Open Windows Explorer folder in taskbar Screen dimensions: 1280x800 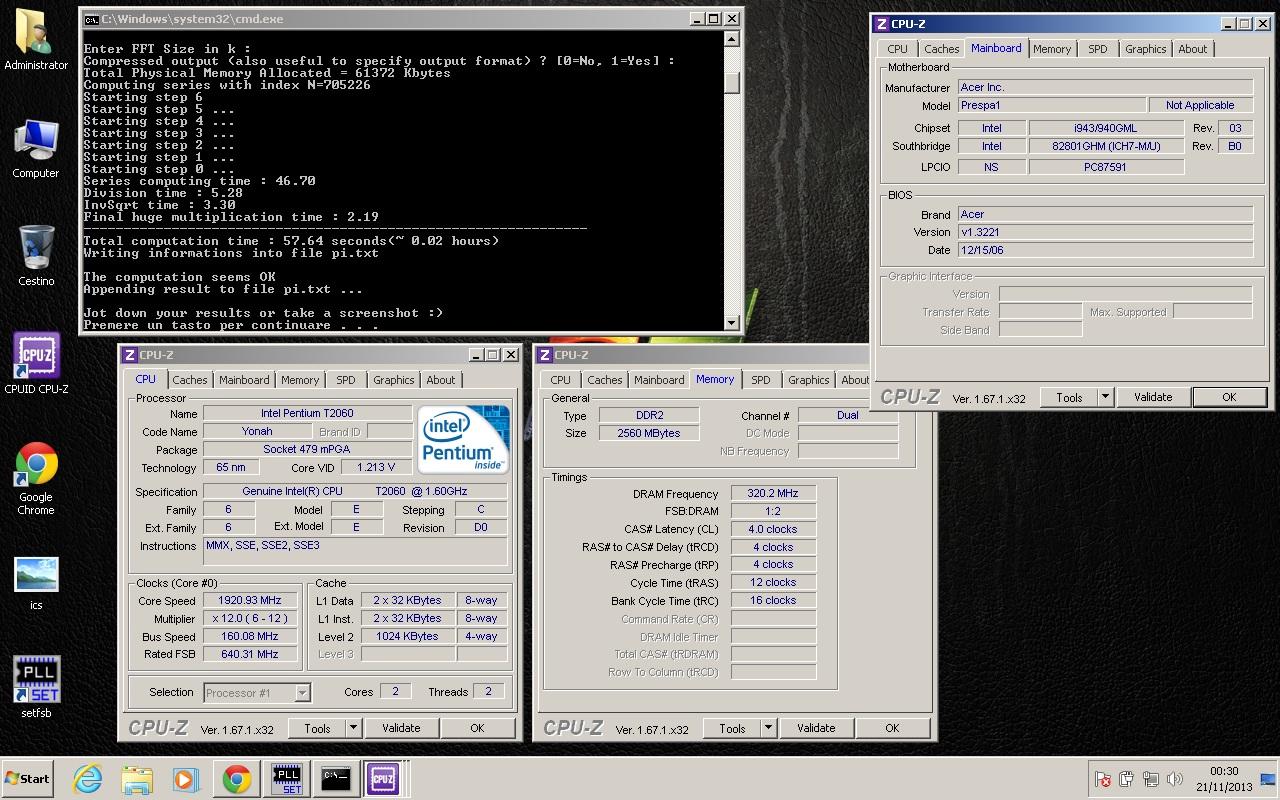[137, 779]
